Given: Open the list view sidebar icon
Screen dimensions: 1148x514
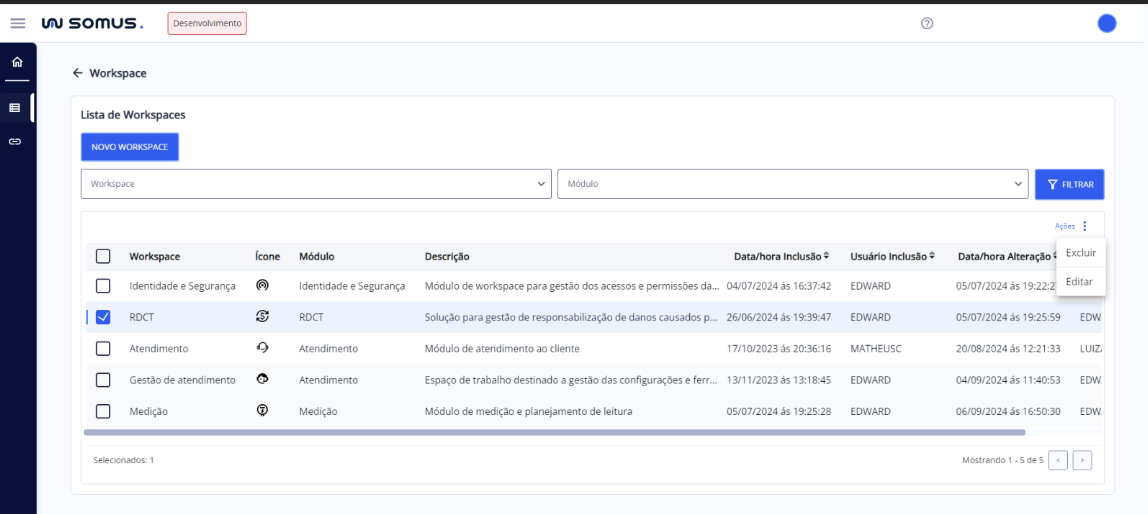Looking at the screenshot, I should [x=15, y=108].
